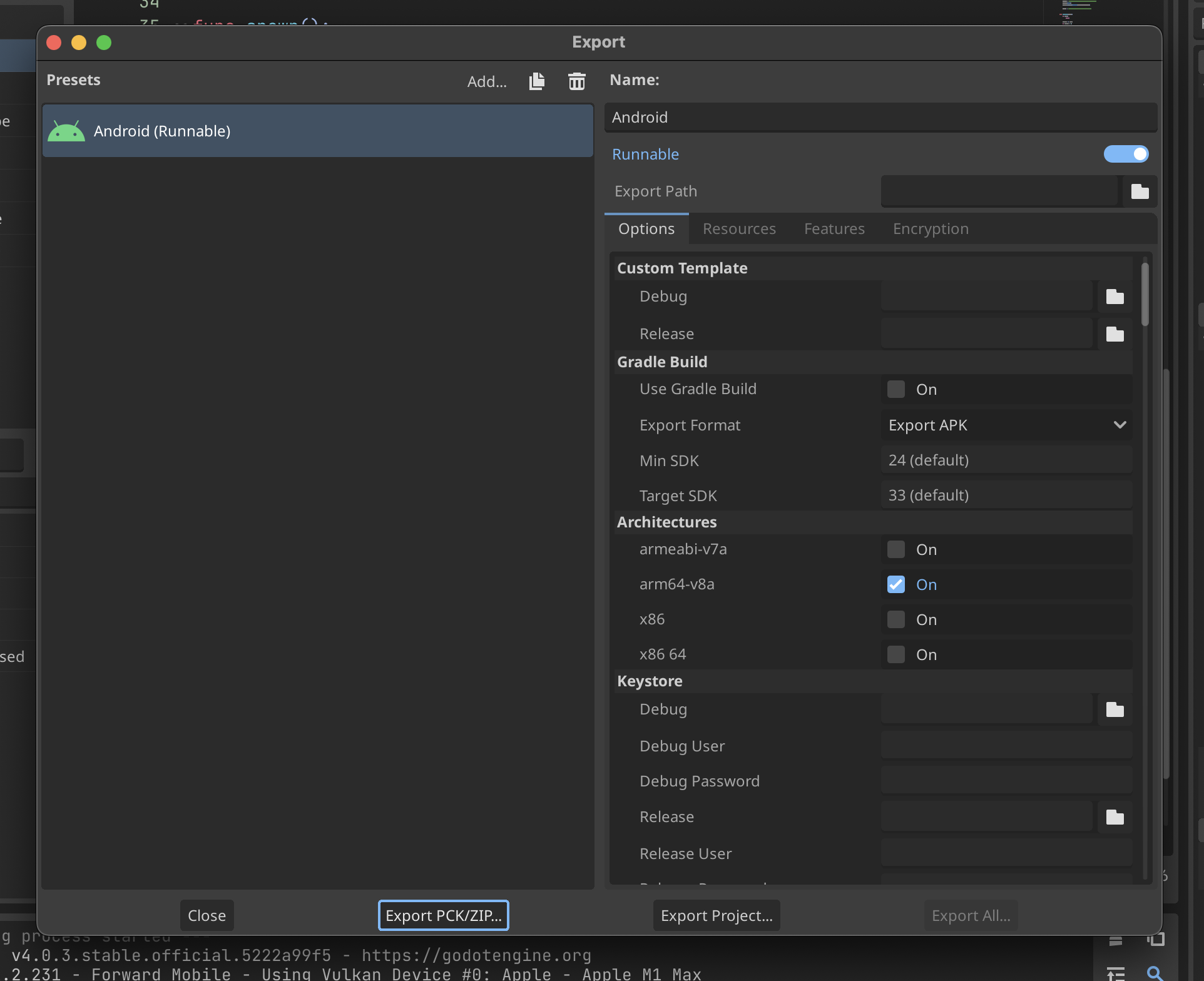Duplicate the selected export preset

(537, 81)
